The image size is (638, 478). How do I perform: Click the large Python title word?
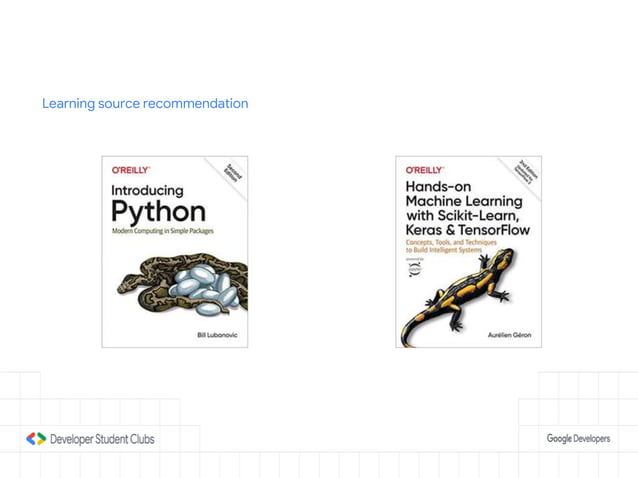coord(159,212)
